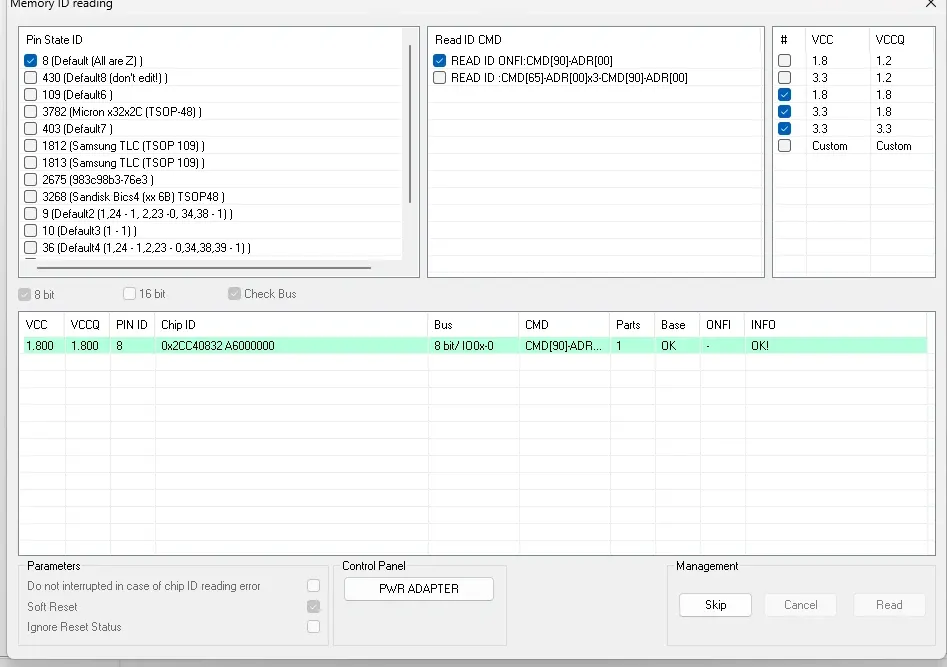Toggle the Soft Reset parameter checkbox
This screenshot has width=947, height=667.
313,606
